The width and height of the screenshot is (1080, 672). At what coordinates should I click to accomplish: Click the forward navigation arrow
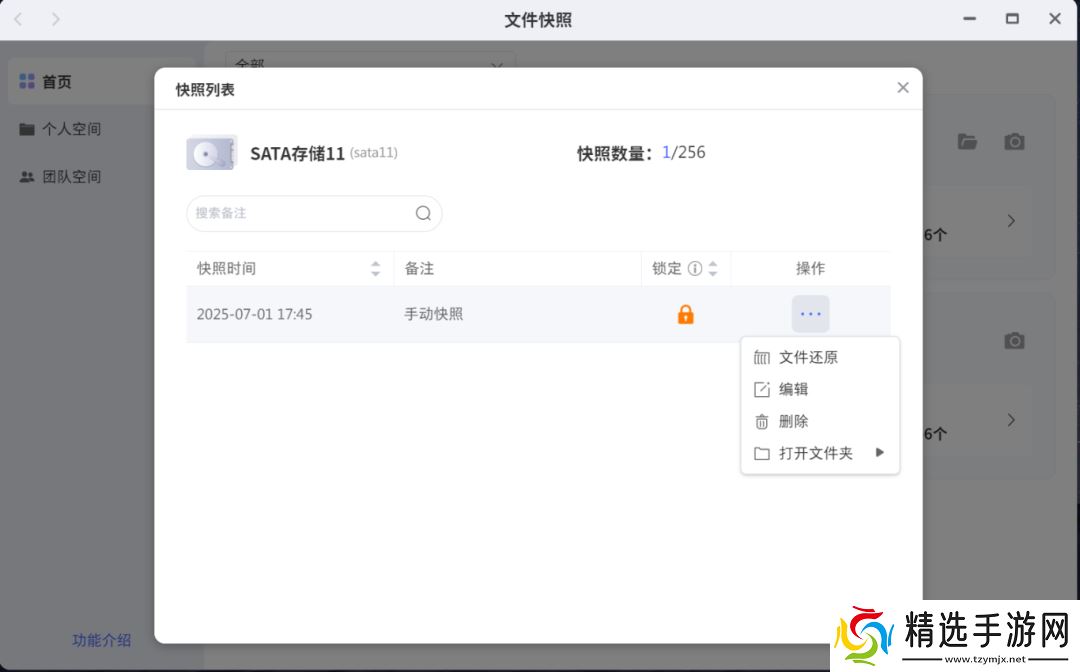tap(55, 19)
